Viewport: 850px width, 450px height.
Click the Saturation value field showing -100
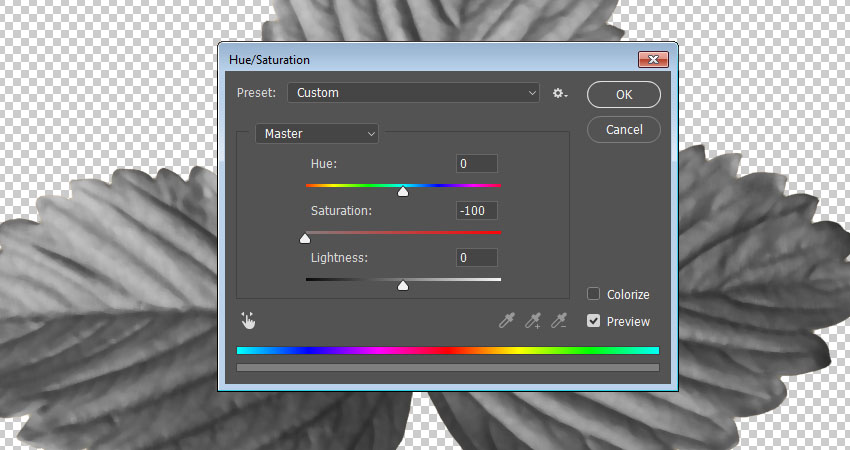[476, 210]
